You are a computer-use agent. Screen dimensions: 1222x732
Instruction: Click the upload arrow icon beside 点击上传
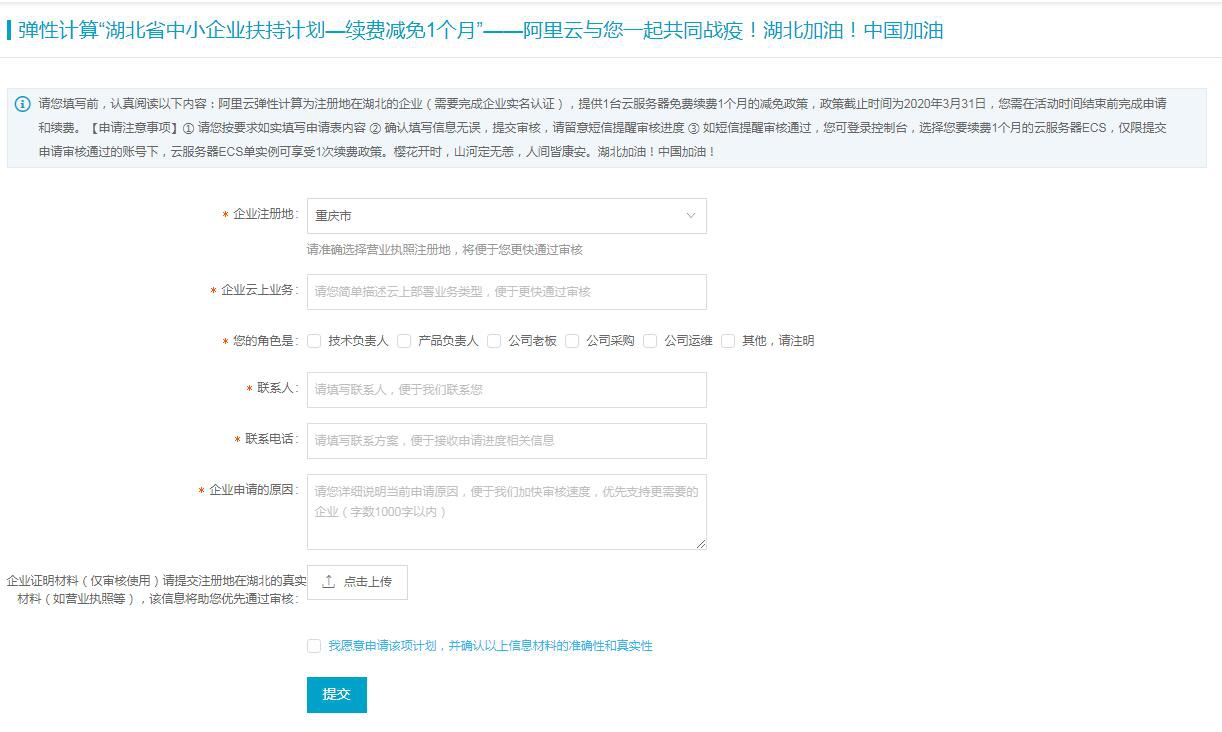(329, 582)
